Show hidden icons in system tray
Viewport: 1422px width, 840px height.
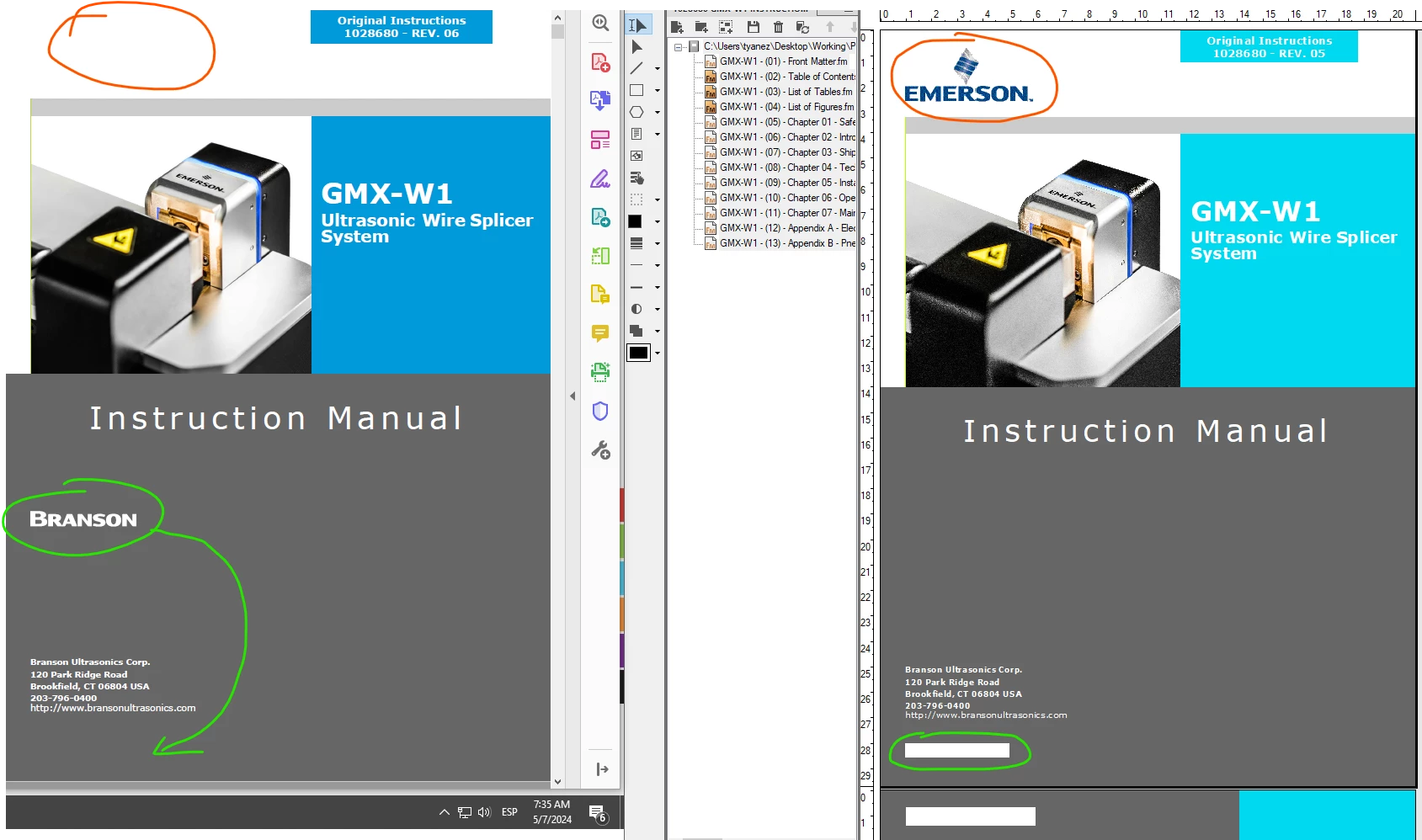click(x=444, y=812)
